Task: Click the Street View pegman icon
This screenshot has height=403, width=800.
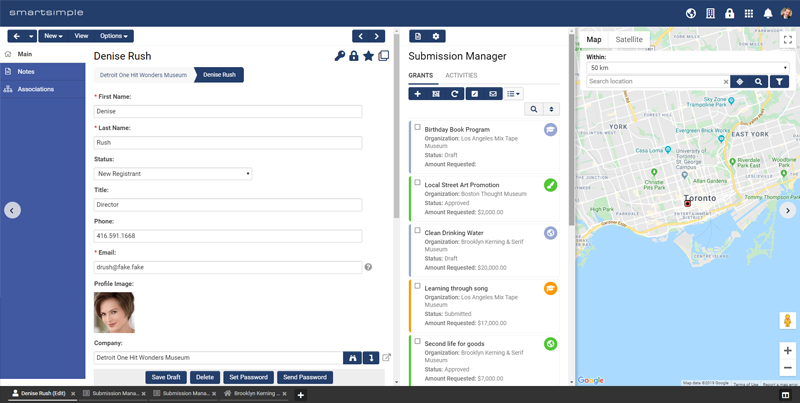Action: pos(787,321)
